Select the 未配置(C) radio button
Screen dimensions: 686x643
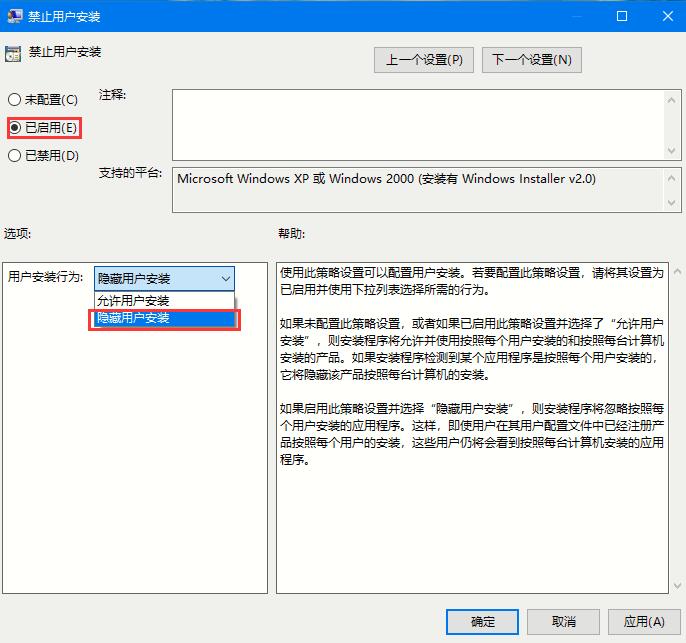coord(14,100)
